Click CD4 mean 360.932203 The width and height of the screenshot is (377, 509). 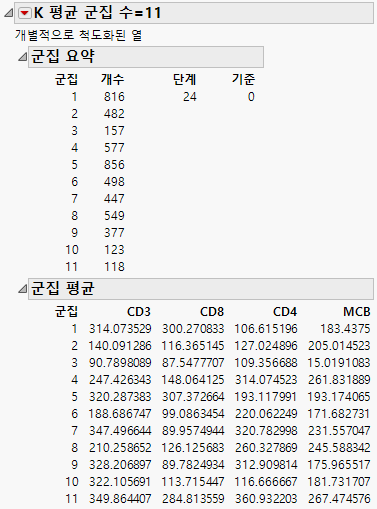tap(266, 499)
